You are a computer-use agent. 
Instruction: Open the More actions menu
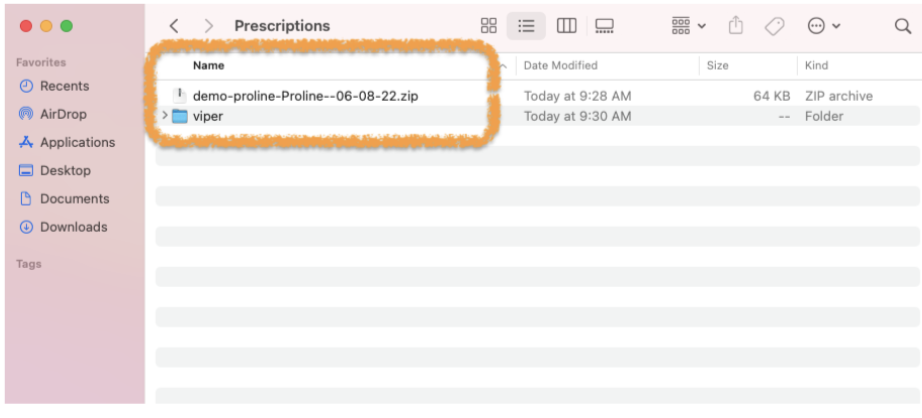pos(824,26)
